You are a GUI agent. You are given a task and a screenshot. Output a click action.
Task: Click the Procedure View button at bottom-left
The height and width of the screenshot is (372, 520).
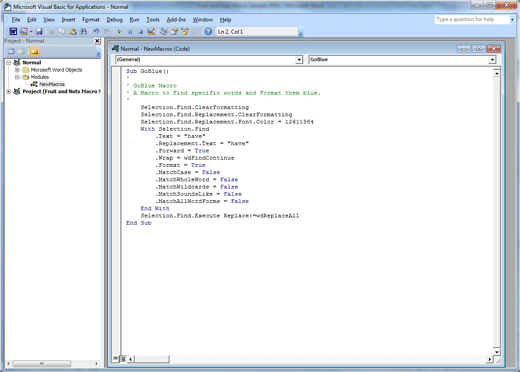pos(115,358)
